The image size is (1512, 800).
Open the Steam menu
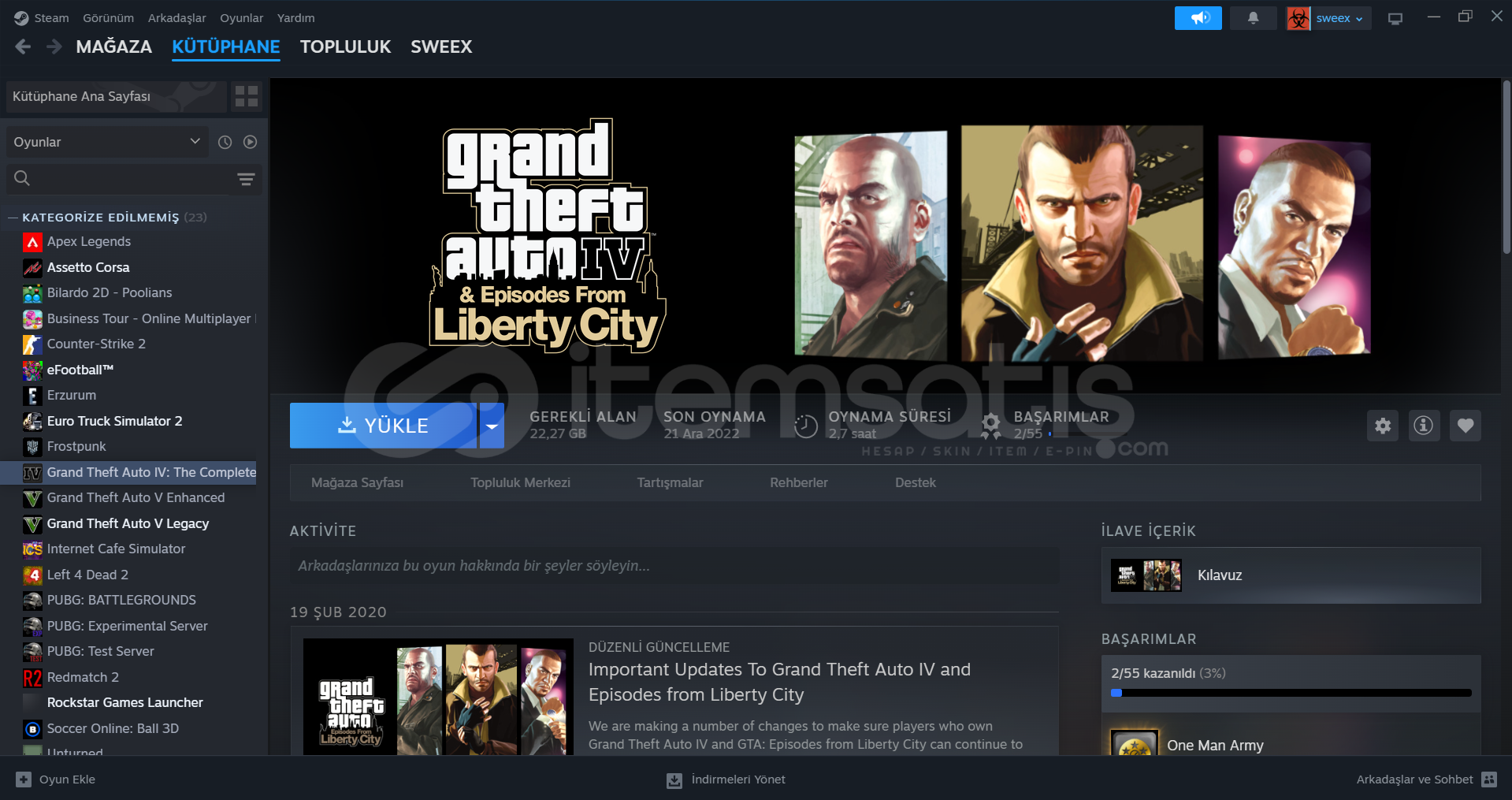pos(51,18)
